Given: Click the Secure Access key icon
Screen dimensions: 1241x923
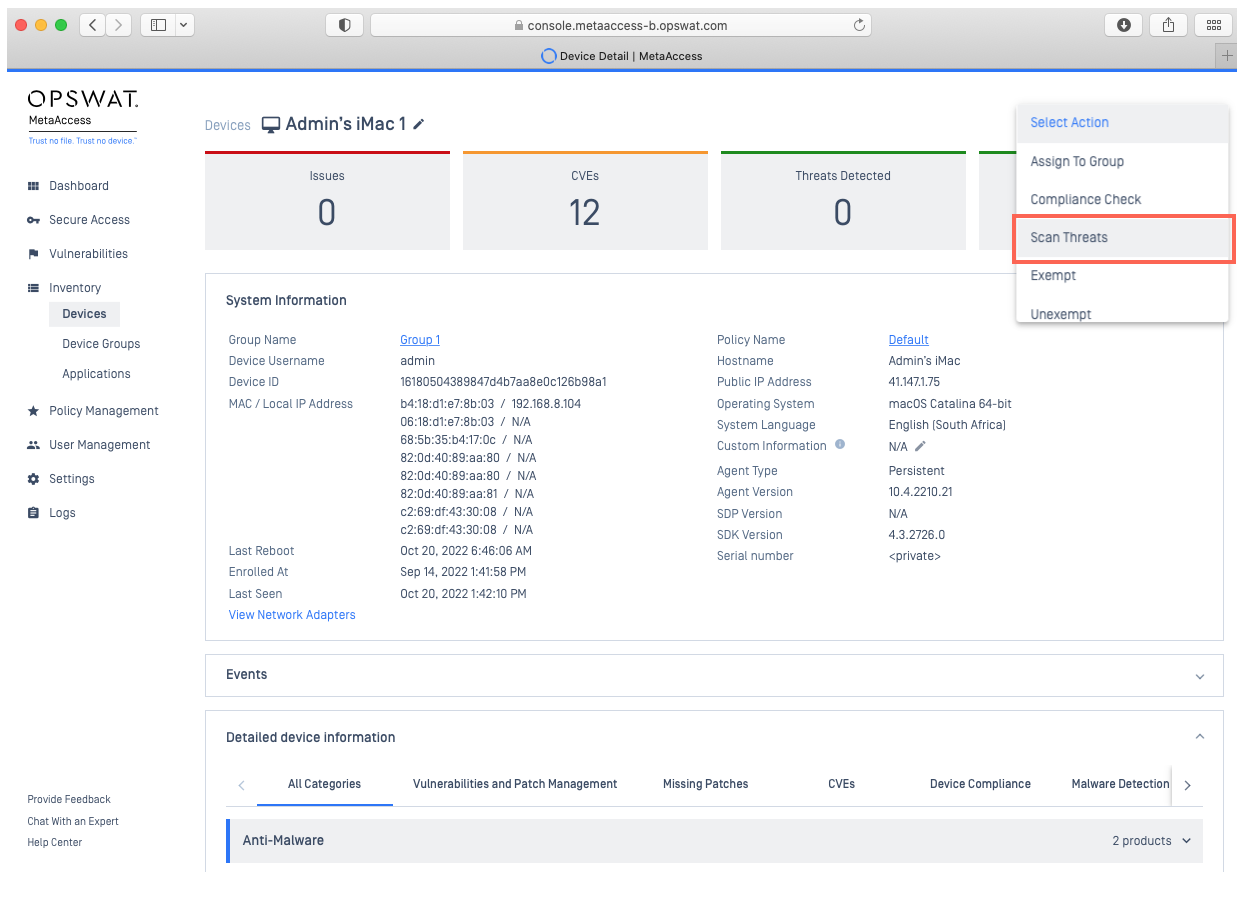Looking at the screenshot, I should click(x=33, y=220).
